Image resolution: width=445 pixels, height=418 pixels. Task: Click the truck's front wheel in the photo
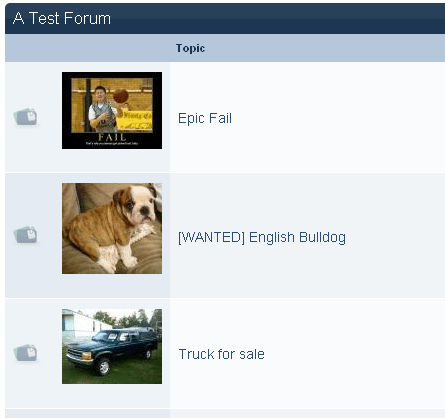click(104, 367)
